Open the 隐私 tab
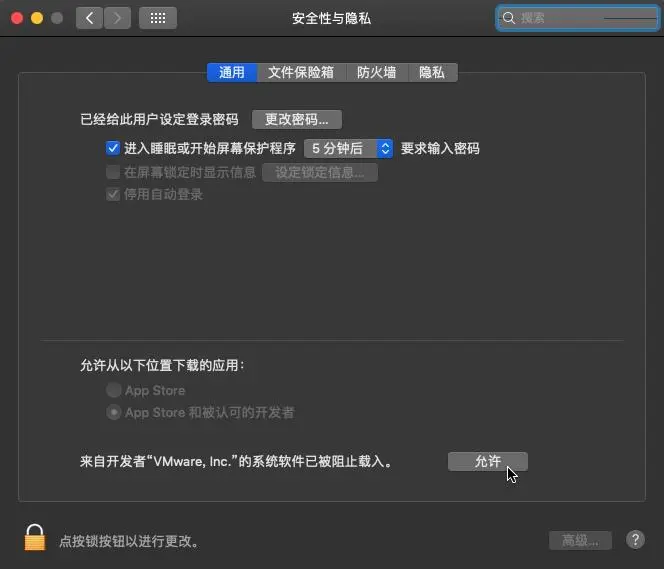This screenshot has height=569, width=664. [x=432, y=72]
